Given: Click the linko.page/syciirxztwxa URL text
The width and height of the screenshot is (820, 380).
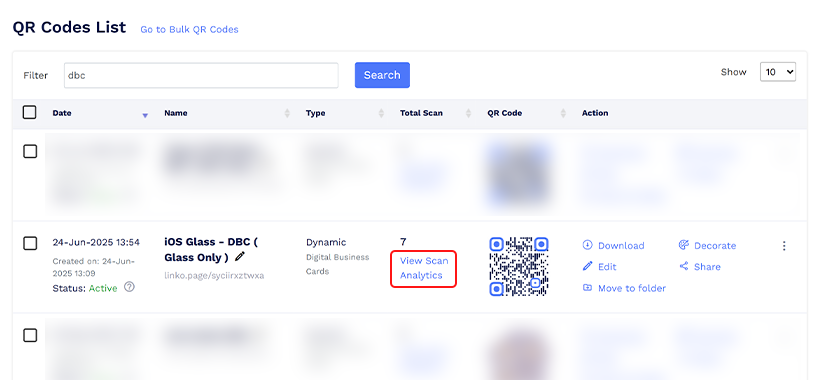Looking at the screenshot, I should [x=214, y=275].
